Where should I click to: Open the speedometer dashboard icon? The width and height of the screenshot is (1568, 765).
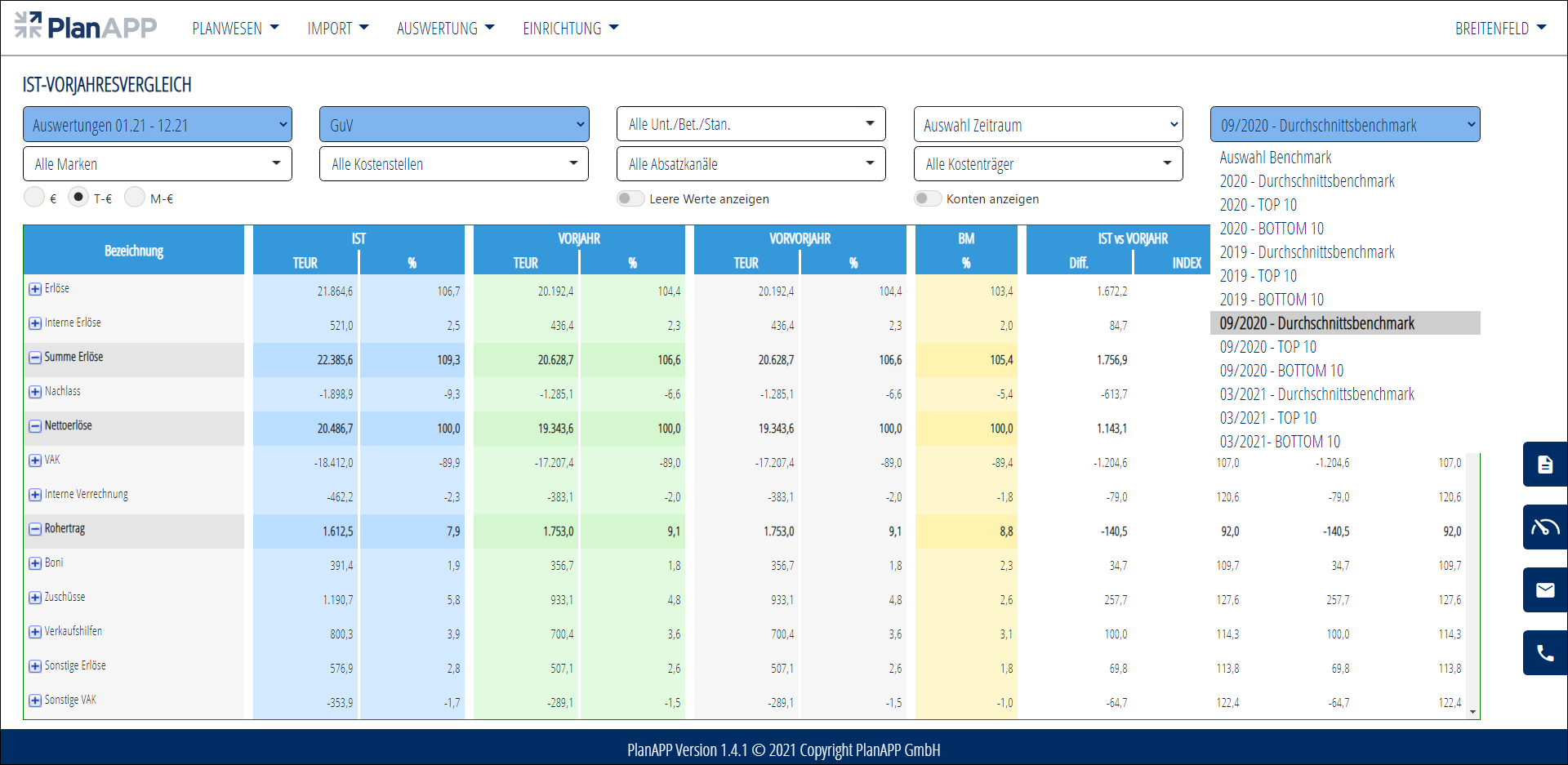click(x=1544, y=527)
